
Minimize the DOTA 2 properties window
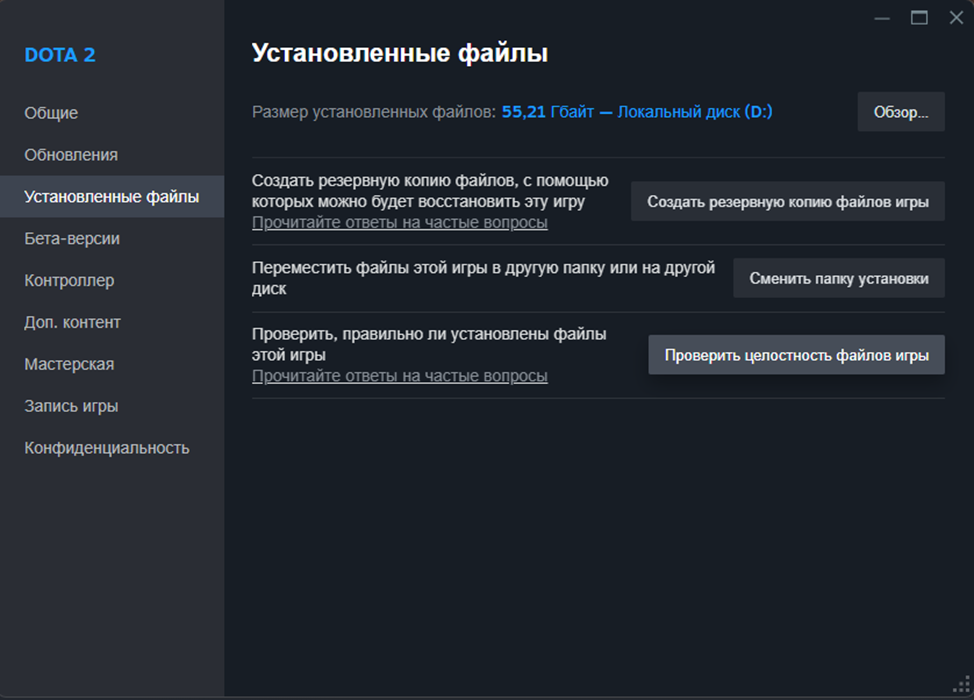(x=881, y=18)
